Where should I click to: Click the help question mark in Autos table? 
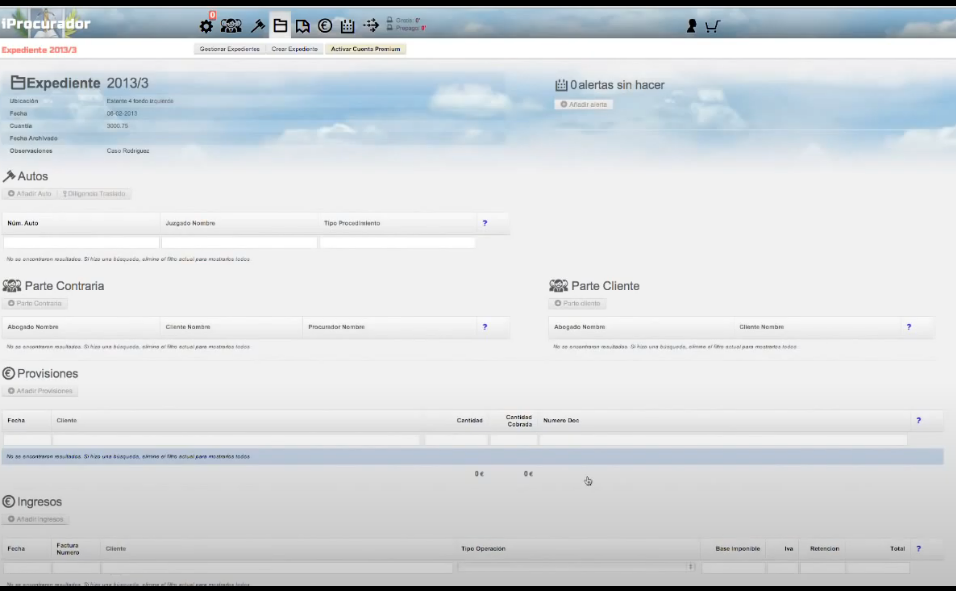[x=485, y=223]
